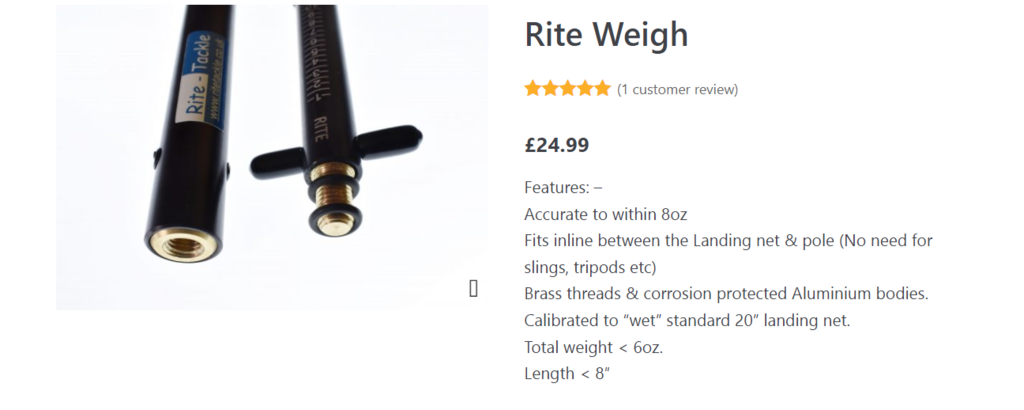Click the second rating star

click(550, 89)
